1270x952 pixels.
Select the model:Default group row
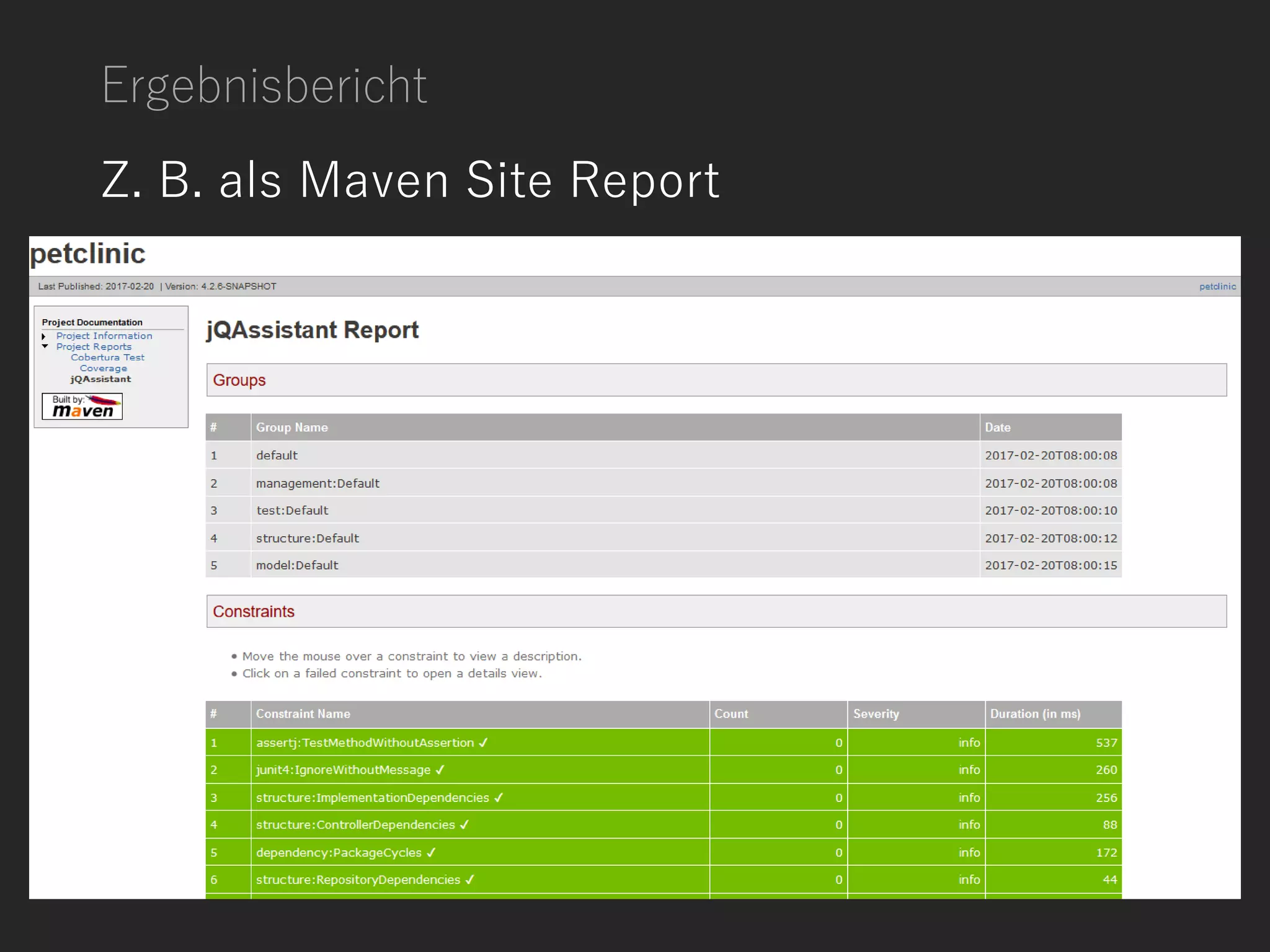pyautogui.click(x=664, y=565)
